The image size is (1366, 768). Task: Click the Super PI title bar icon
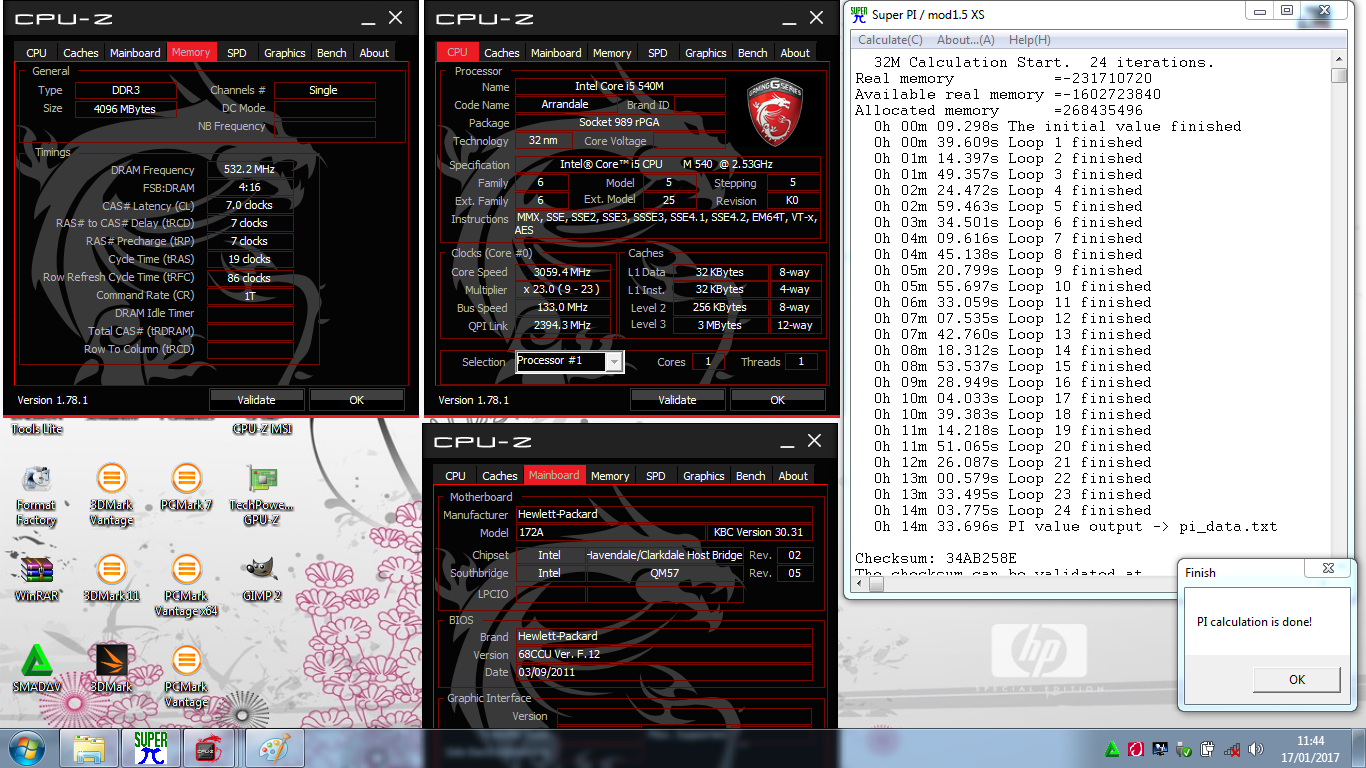(x=858, y=14)
